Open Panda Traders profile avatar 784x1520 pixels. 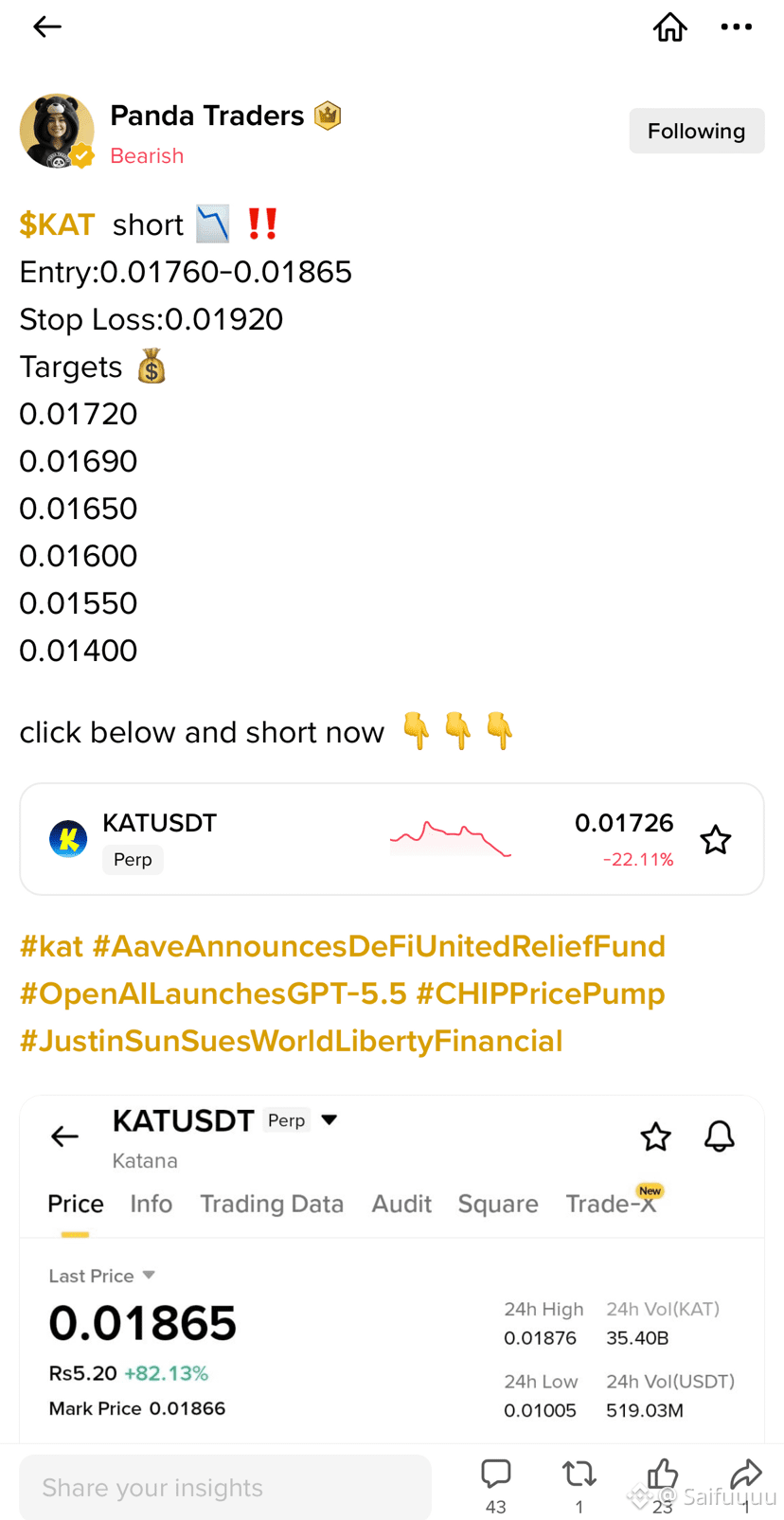(57, 131)
